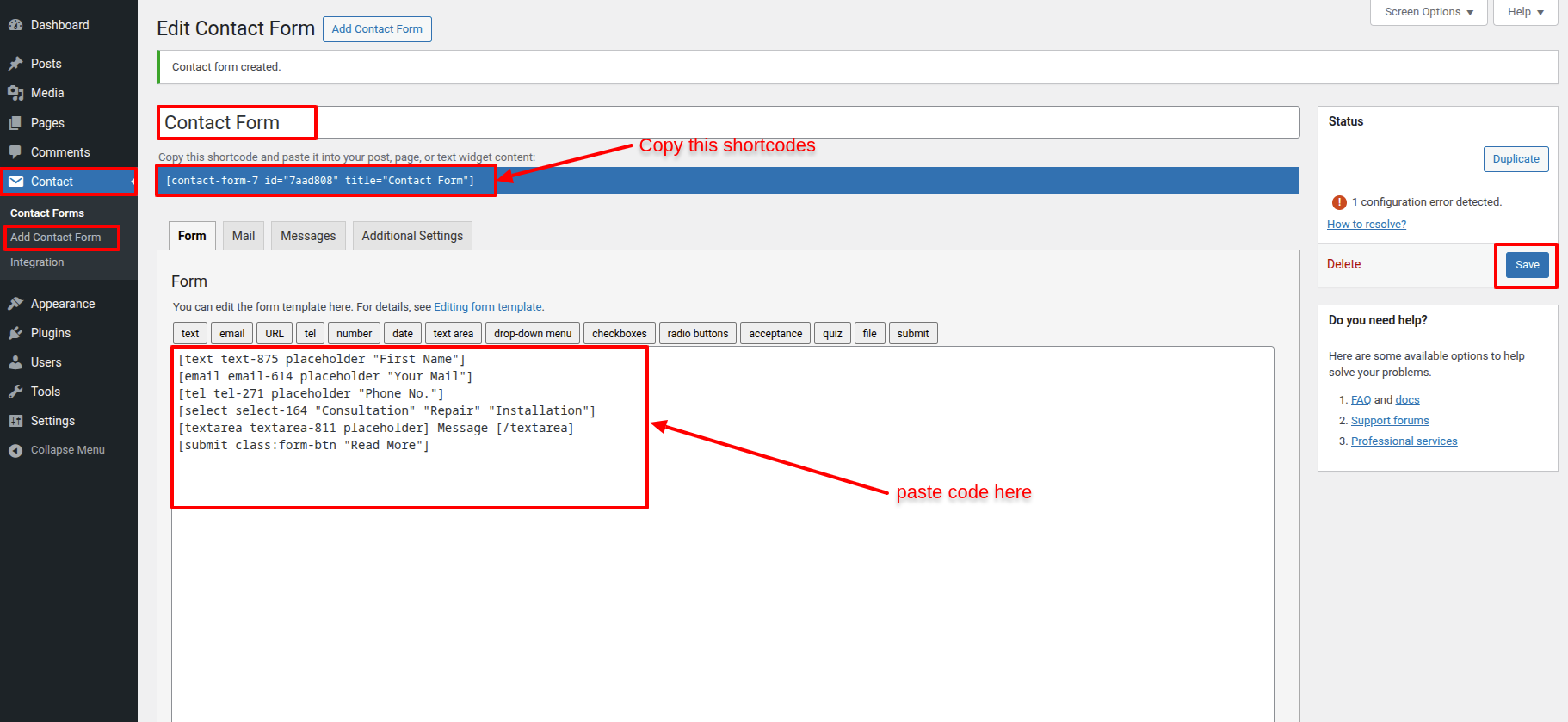
Task: Click the Contact Form title field
Action: click(x=727, y=123)
